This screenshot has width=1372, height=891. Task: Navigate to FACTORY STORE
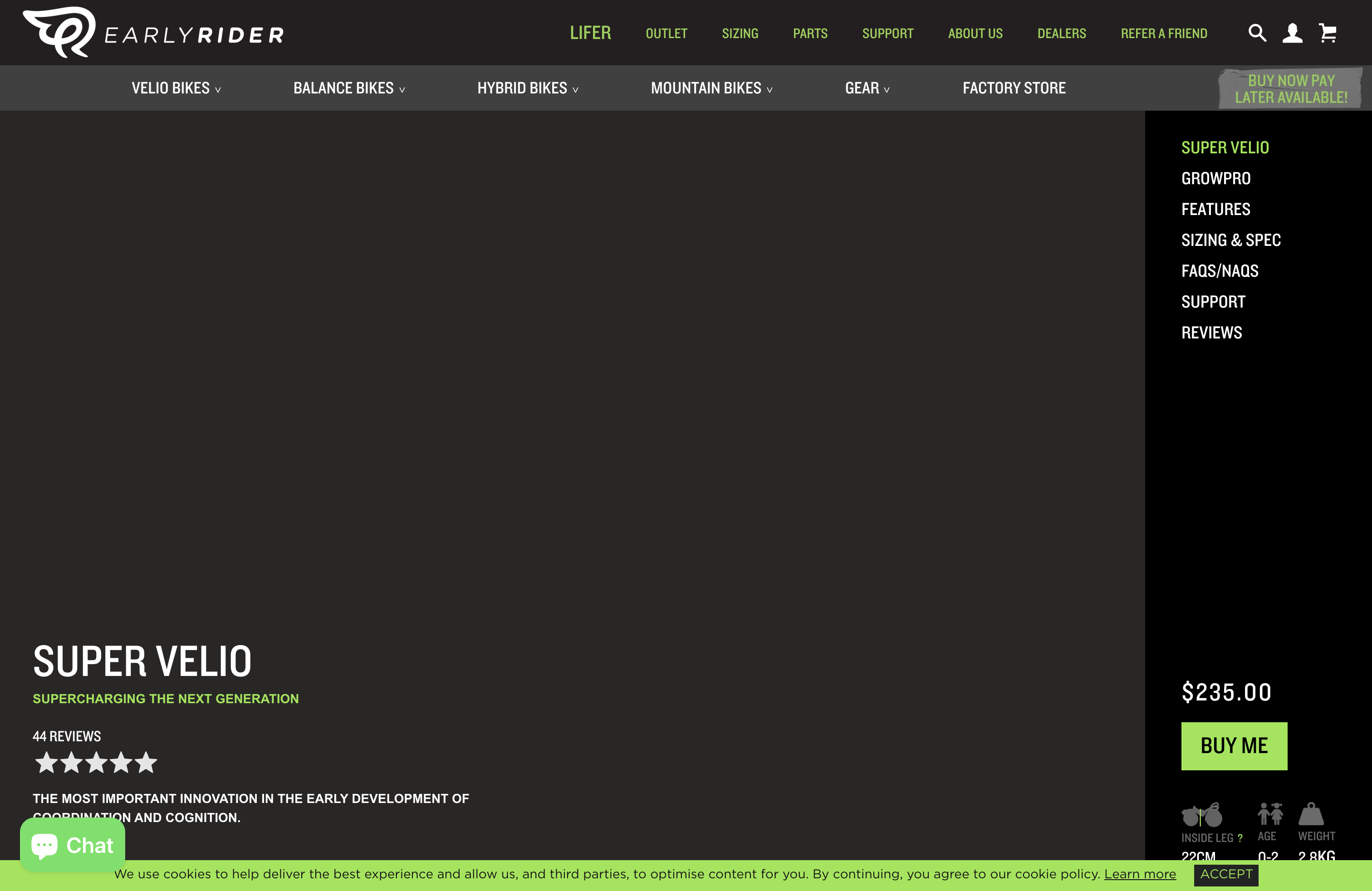1014,88
